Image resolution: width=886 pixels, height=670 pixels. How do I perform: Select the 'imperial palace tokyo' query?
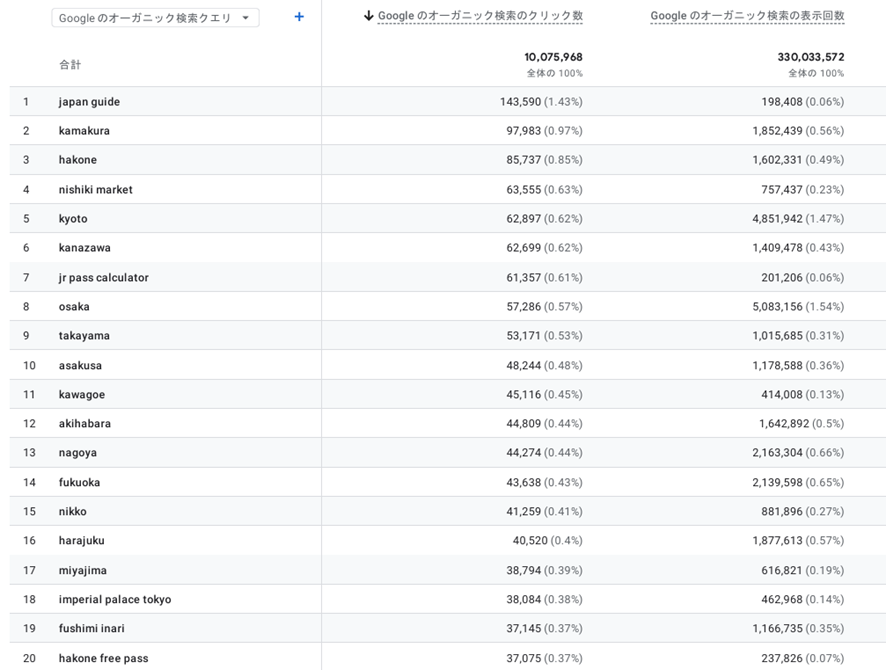click(115, 600)
